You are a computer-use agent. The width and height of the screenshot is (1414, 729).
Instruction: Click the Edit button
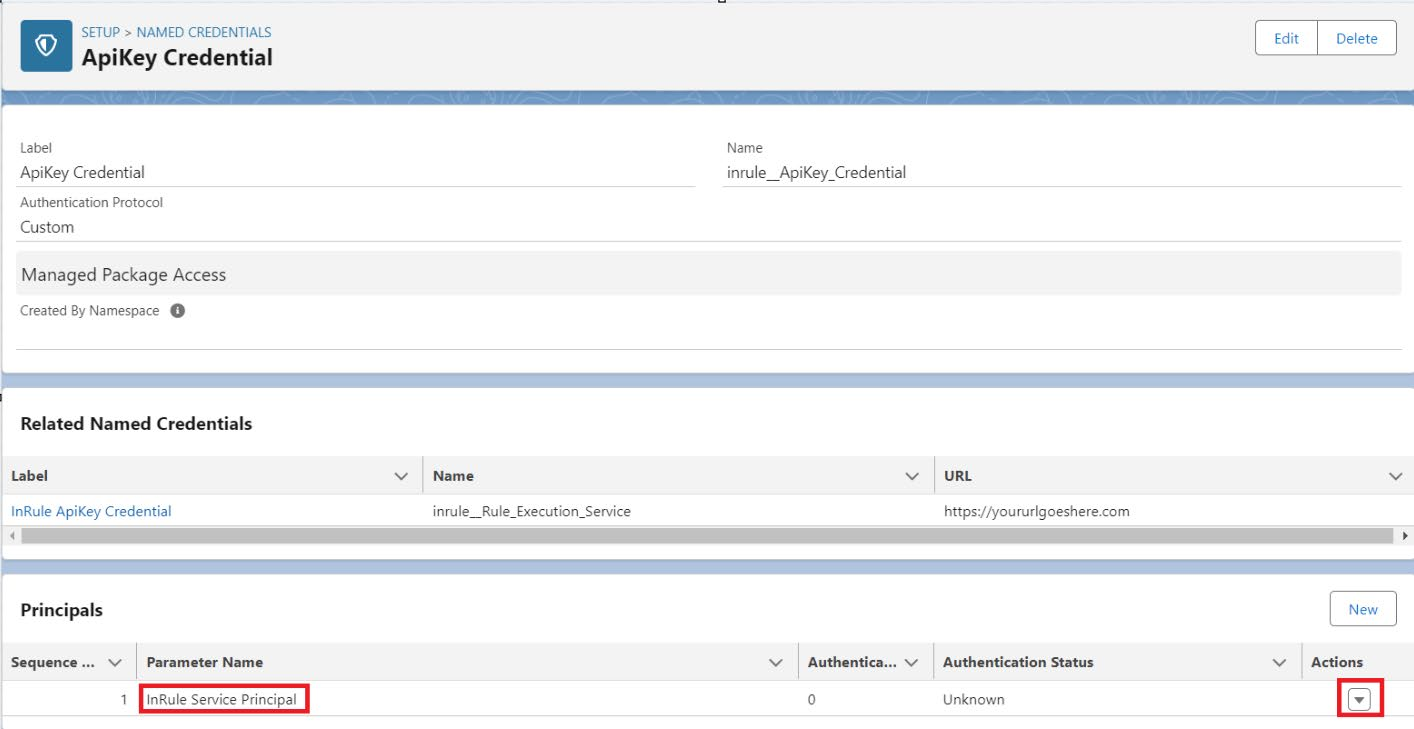[x=1286, y=38]
